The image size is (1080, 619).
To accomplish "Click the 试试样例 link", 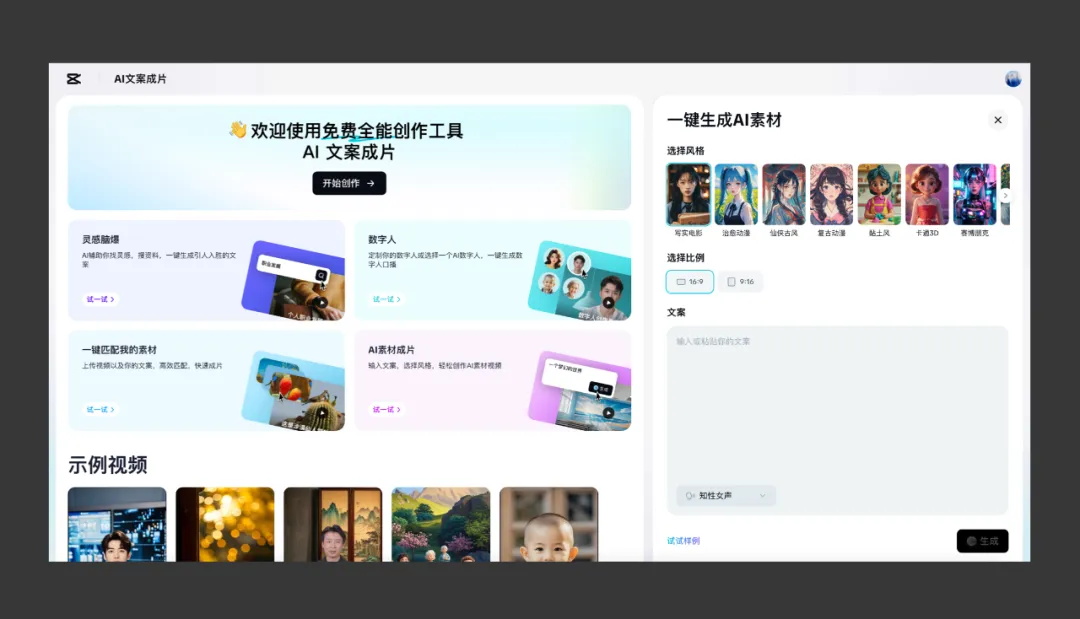I will [x=683, y=540].
